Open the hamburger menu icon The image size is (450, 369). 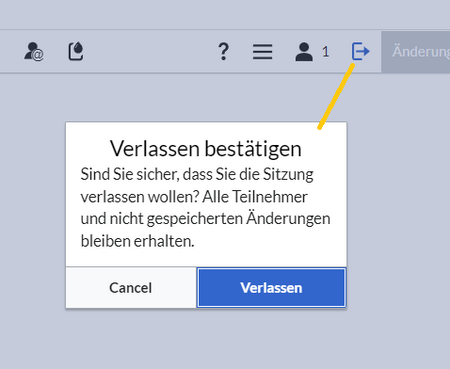[262, 52]
